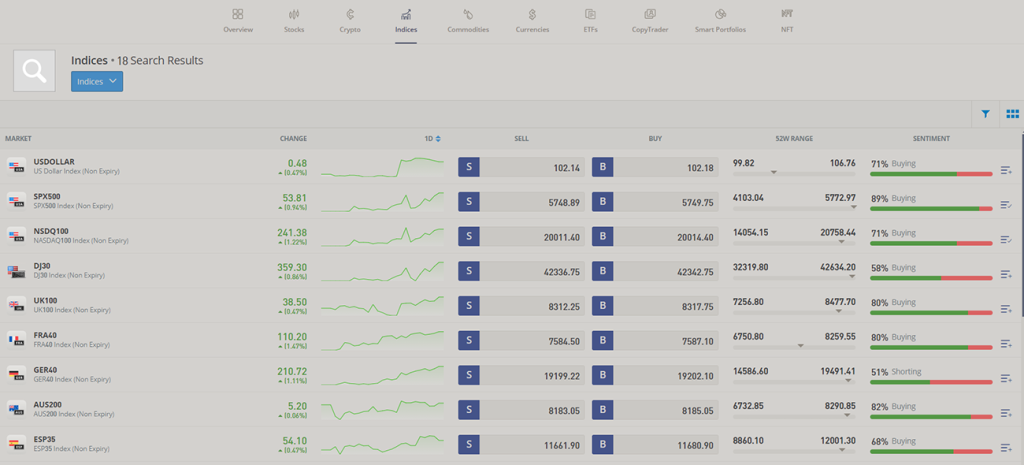Open the 1D timeframe selector
This screenshot has width=1024, height=465.
[432, 138]
